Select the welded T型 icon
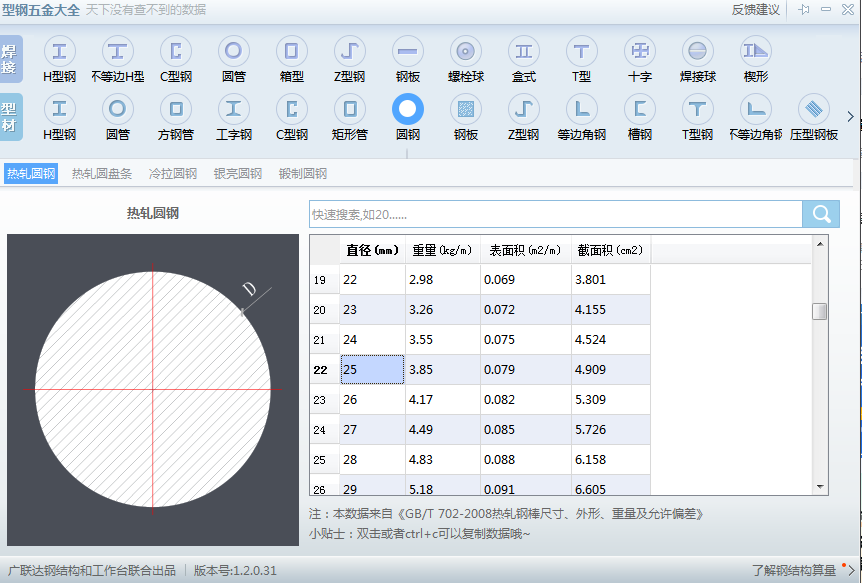The height and width of the screenshot is (583, 862). (x=582, y=52)
